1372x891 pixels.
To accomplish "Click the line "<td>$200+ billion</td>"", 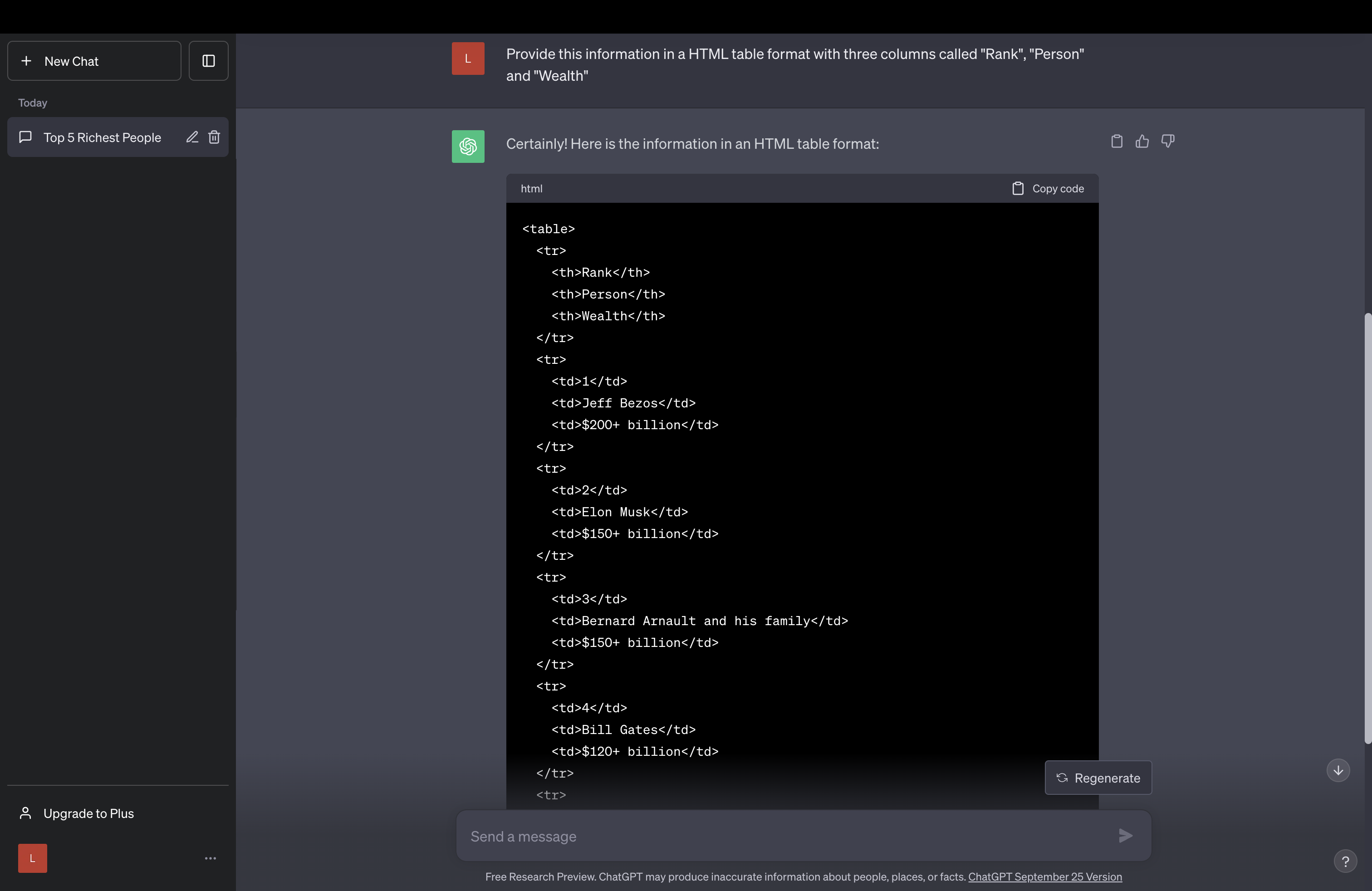I will (x=635, y=425).
